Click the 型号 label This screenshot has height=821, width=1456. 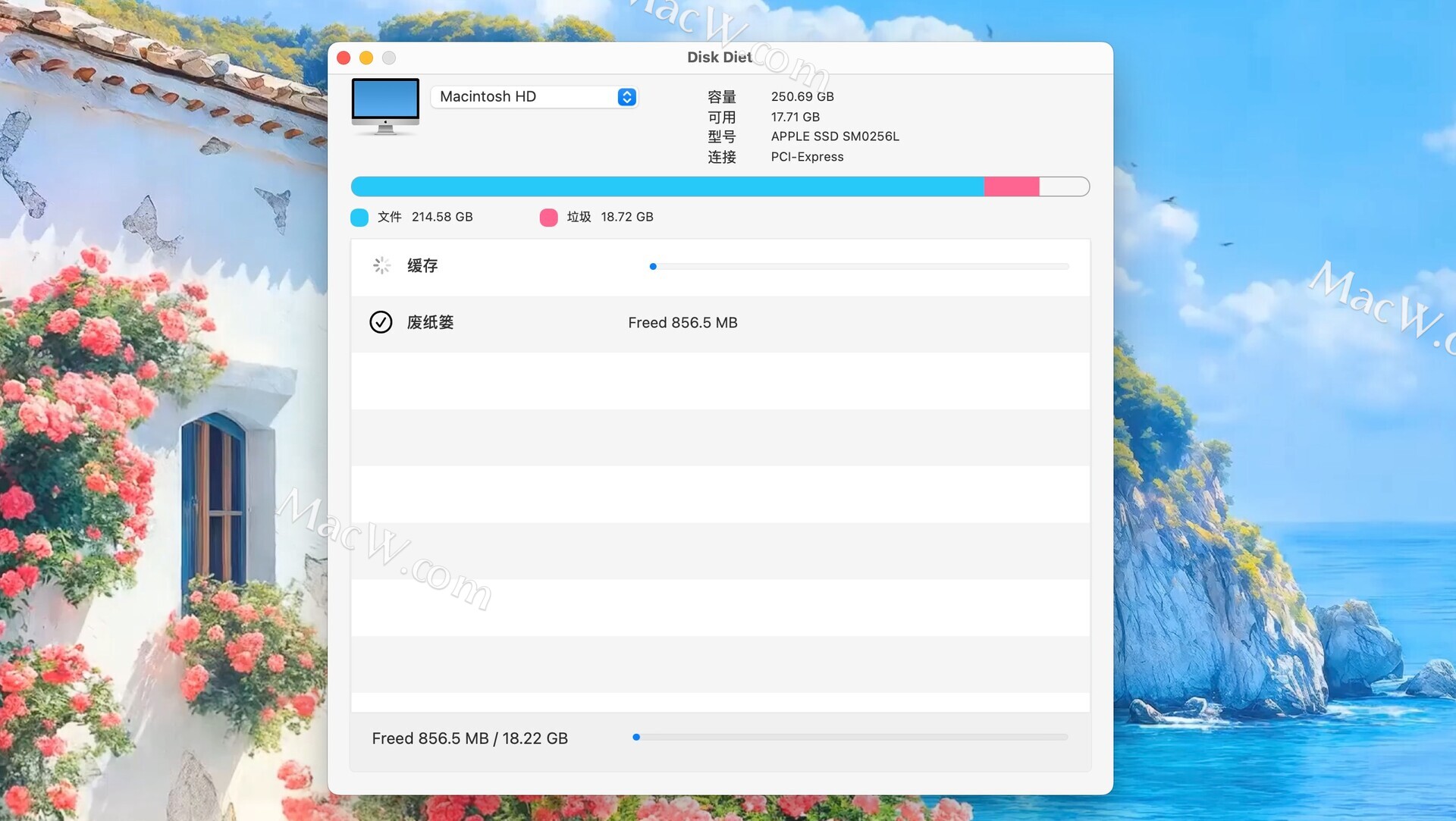[x=721, y=137]
